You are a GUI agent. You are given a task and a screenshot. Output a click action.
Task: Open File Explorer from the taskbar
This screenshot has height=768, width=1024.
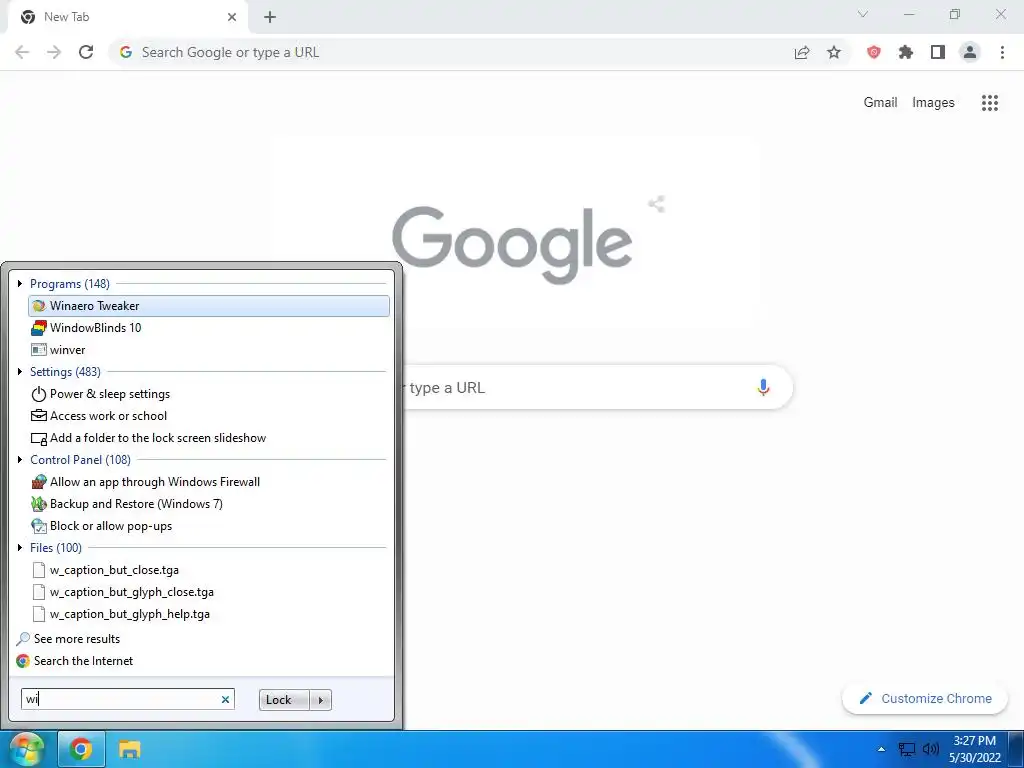coord(129,749)
